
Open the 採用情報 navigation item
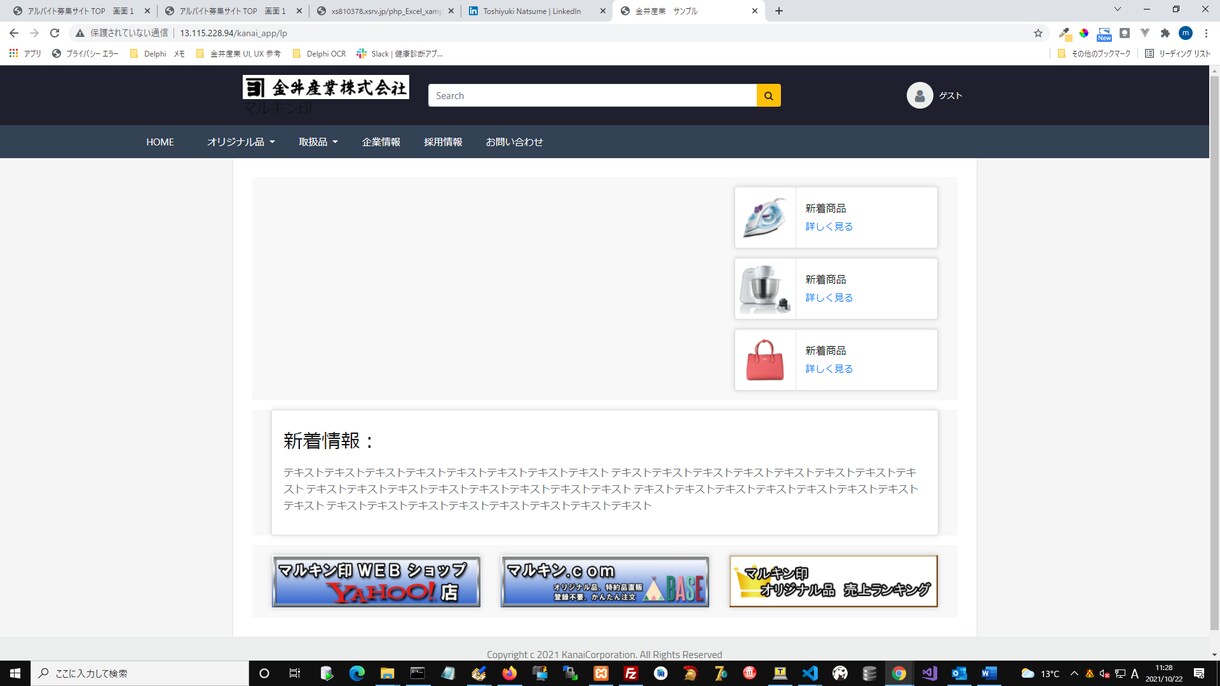click(443, 142)
